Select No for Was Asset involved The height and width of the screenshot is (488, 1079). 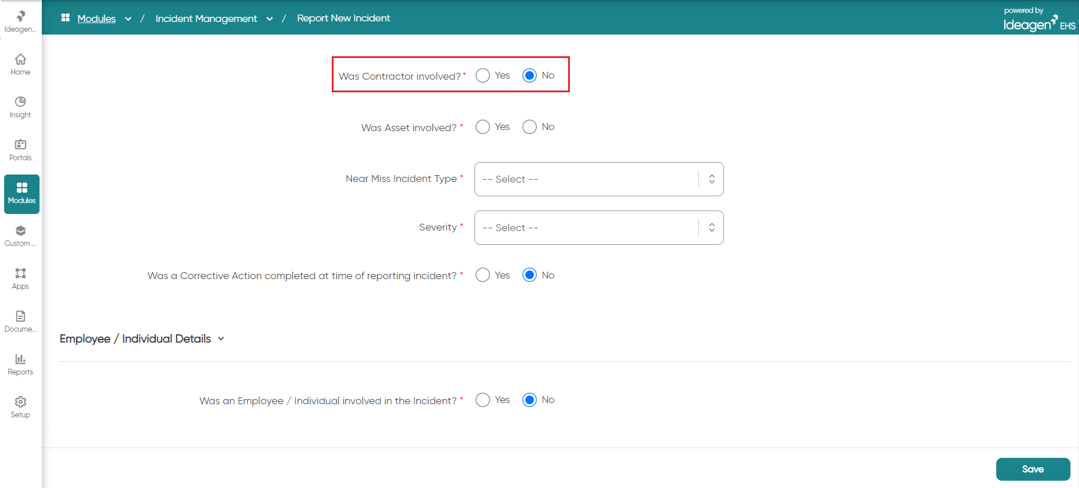(529, 127)
